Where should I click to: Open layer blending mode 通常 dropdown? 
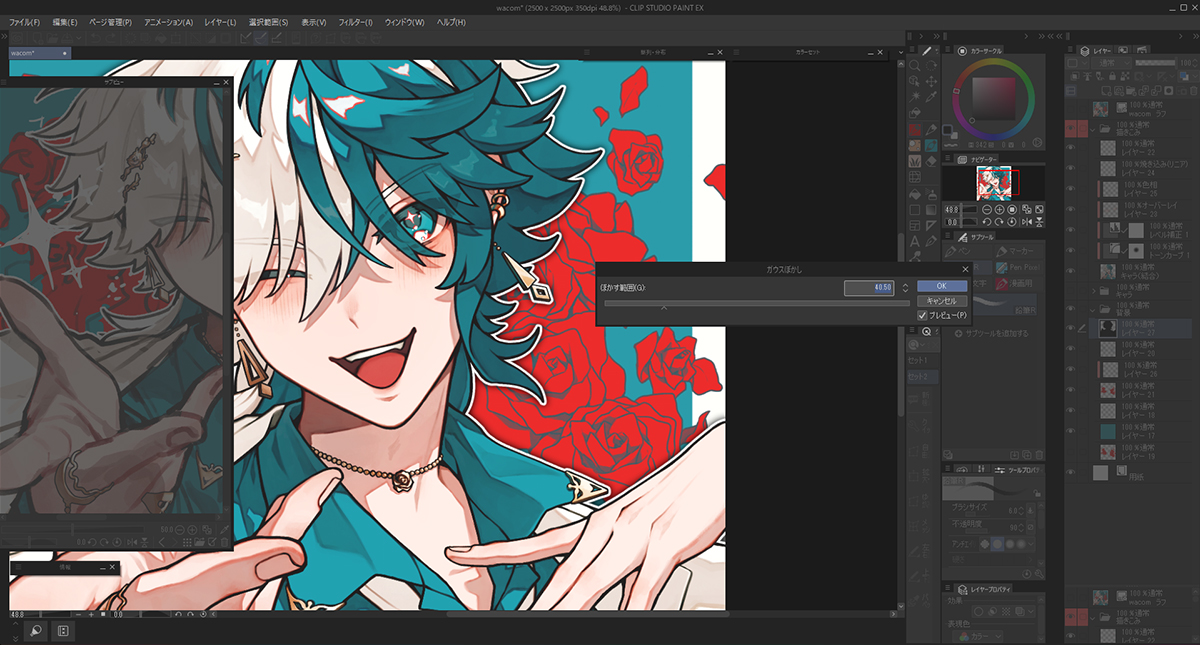tap(1111, 63)
